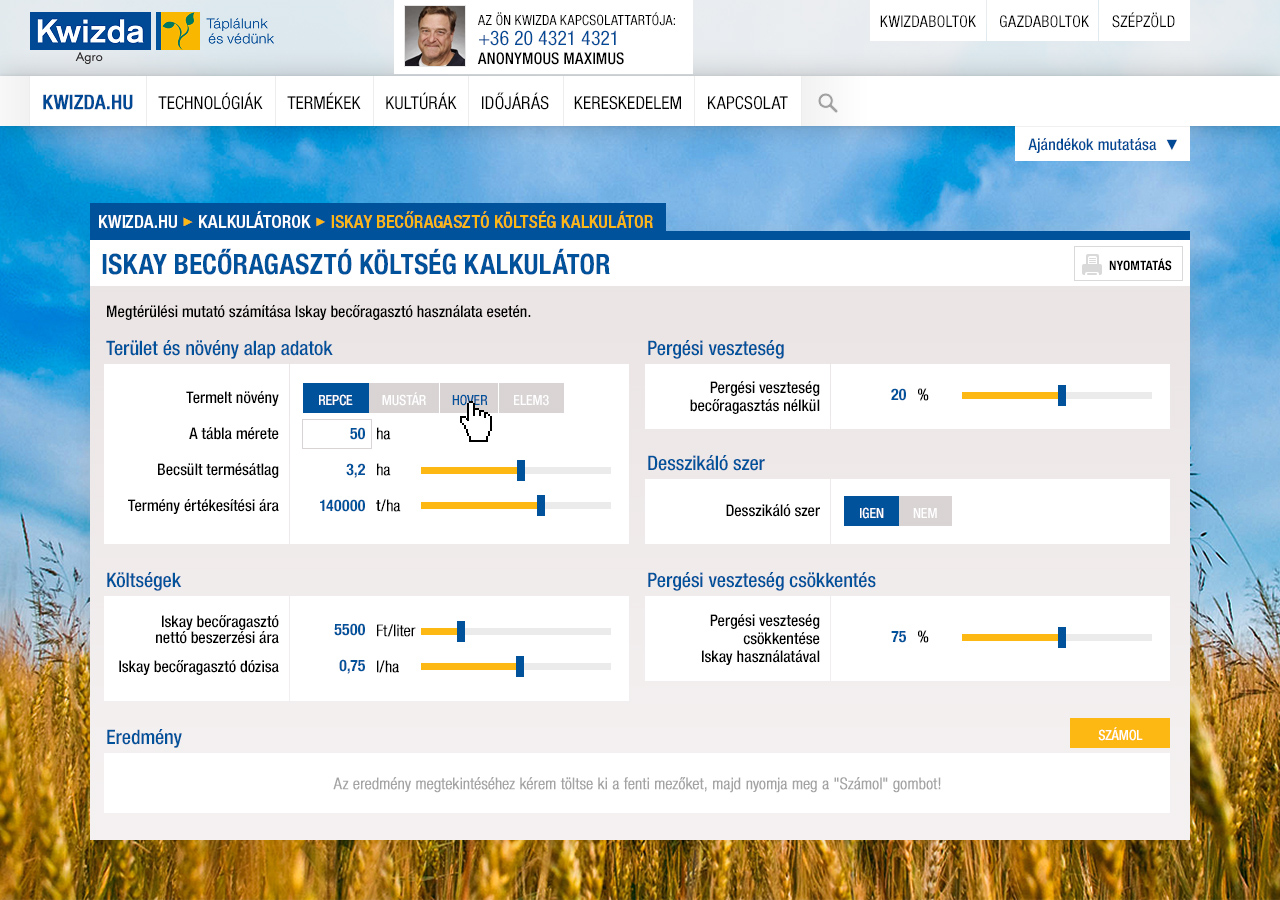Click the Eredmény section heading
The width and height of the screenshot is (1280, 900).
[x=144, y=738]
